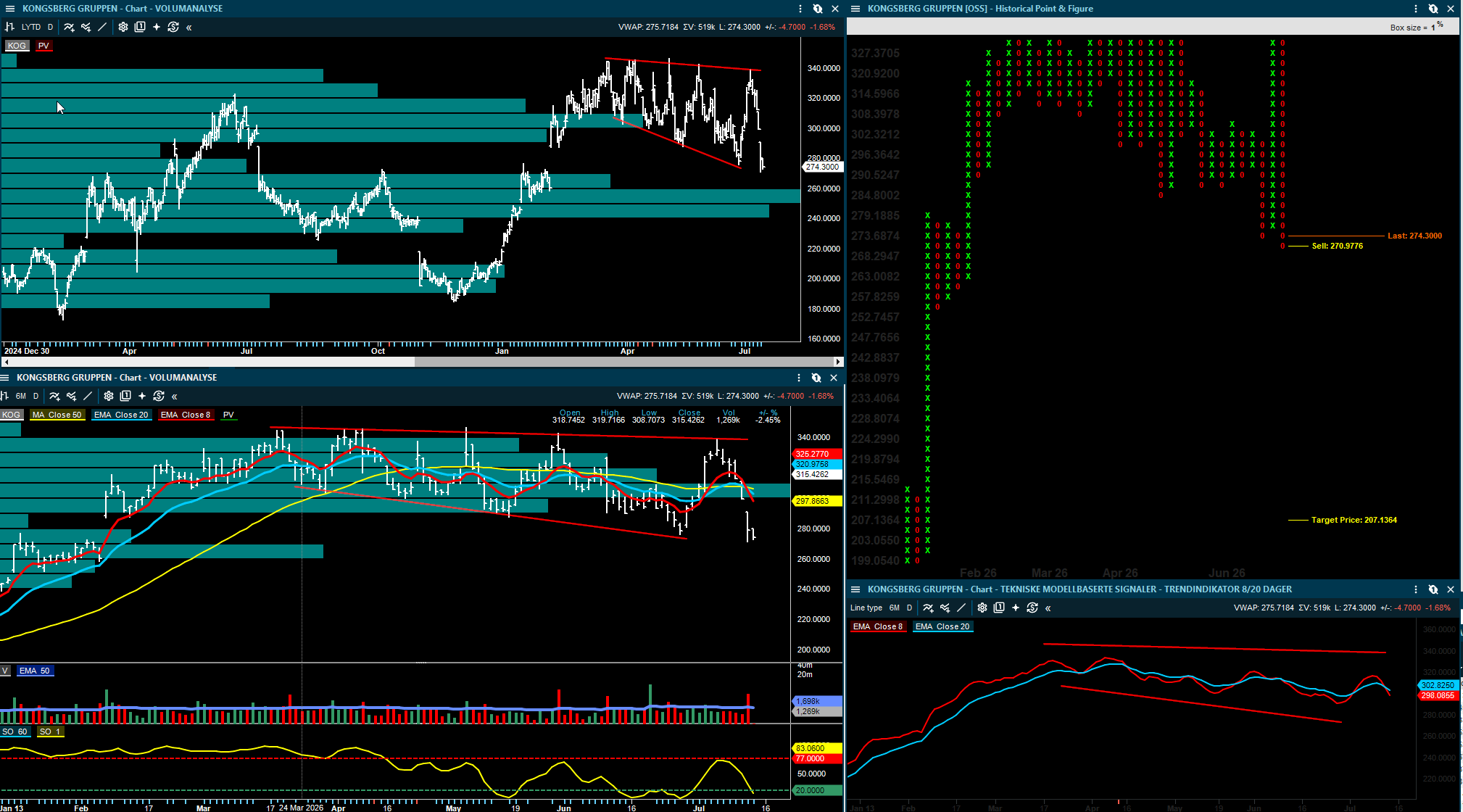Click link/search icon in top Volumanalyse title bar
The image size is (1463, 812).
coord(818,9)
